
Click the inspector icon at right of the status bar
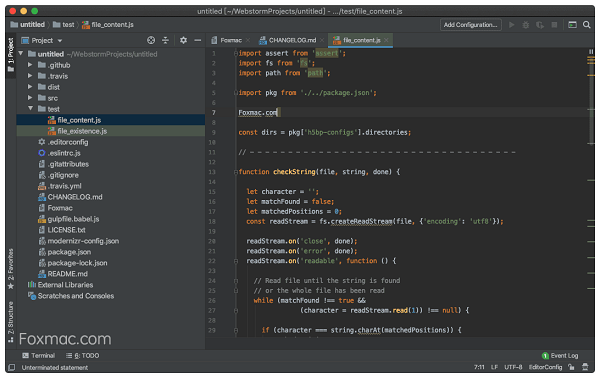pos(585,367)
